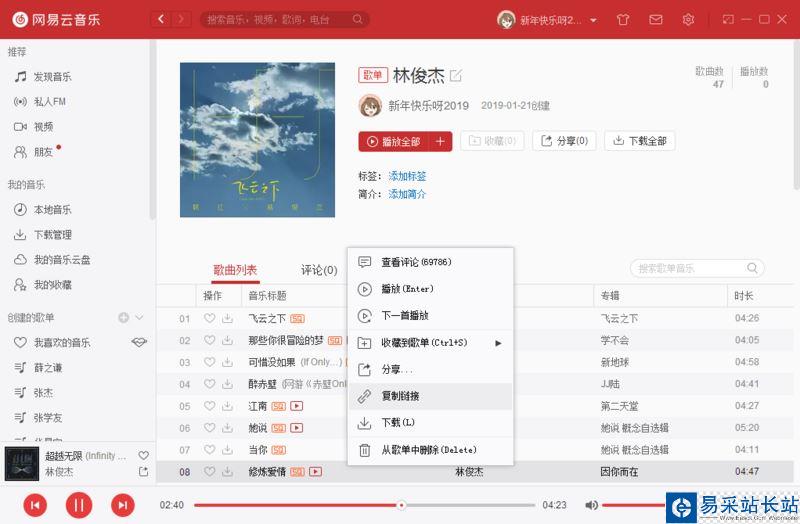Like song 07 当你 heart
This screenshot has height=524, width=800.
(209, 450)
